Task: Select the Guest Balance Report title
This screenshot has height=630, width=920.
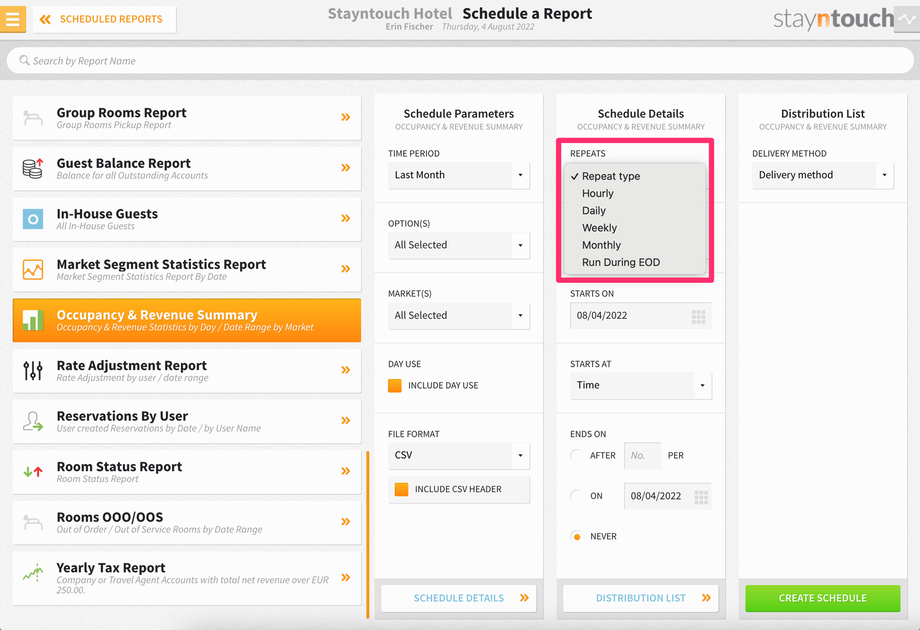Action: [x=124, y=163]
